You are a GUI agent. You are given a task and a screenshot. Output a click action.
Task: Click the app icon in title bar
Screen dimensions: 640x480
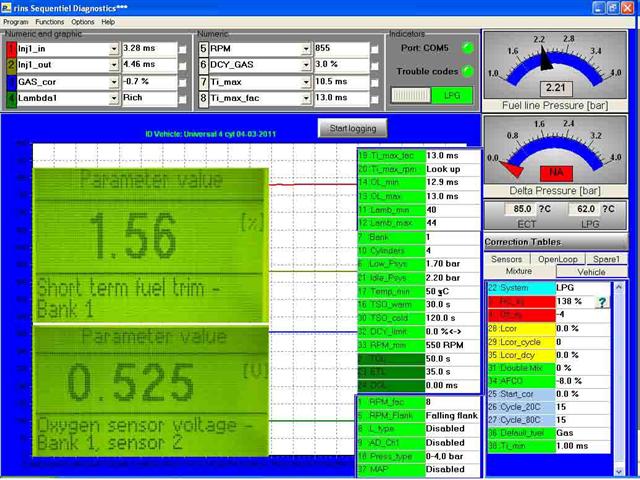pyautogui.click(x=6, y=7)
